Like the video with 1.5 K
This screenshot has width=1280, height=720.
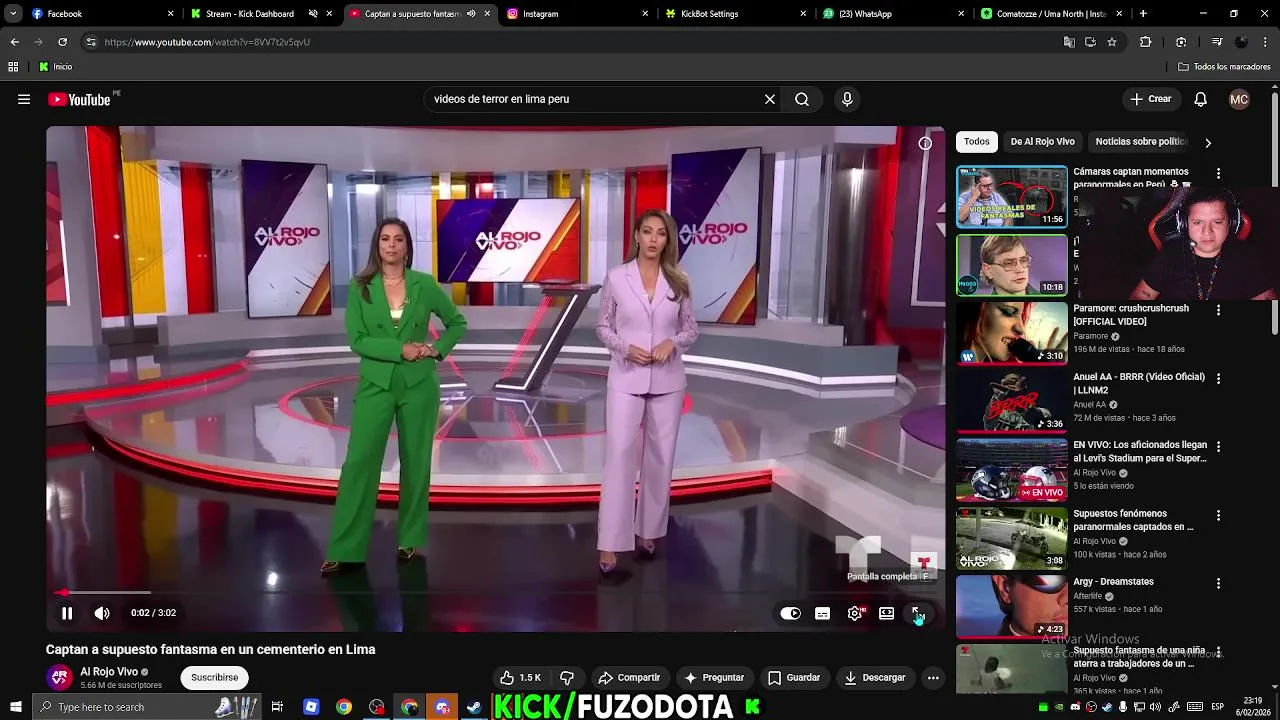pos(520,677)
